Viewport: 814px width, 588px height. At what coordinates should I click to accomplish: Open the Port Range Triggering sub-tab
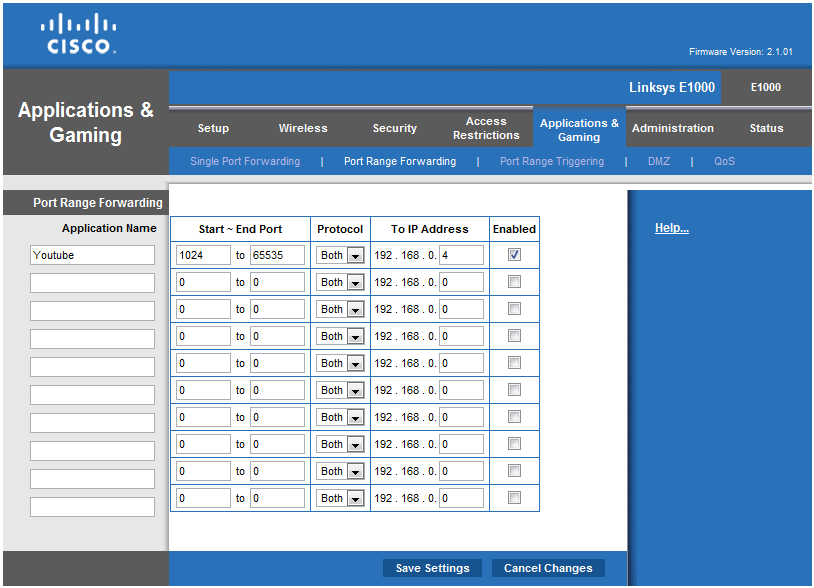552,161
